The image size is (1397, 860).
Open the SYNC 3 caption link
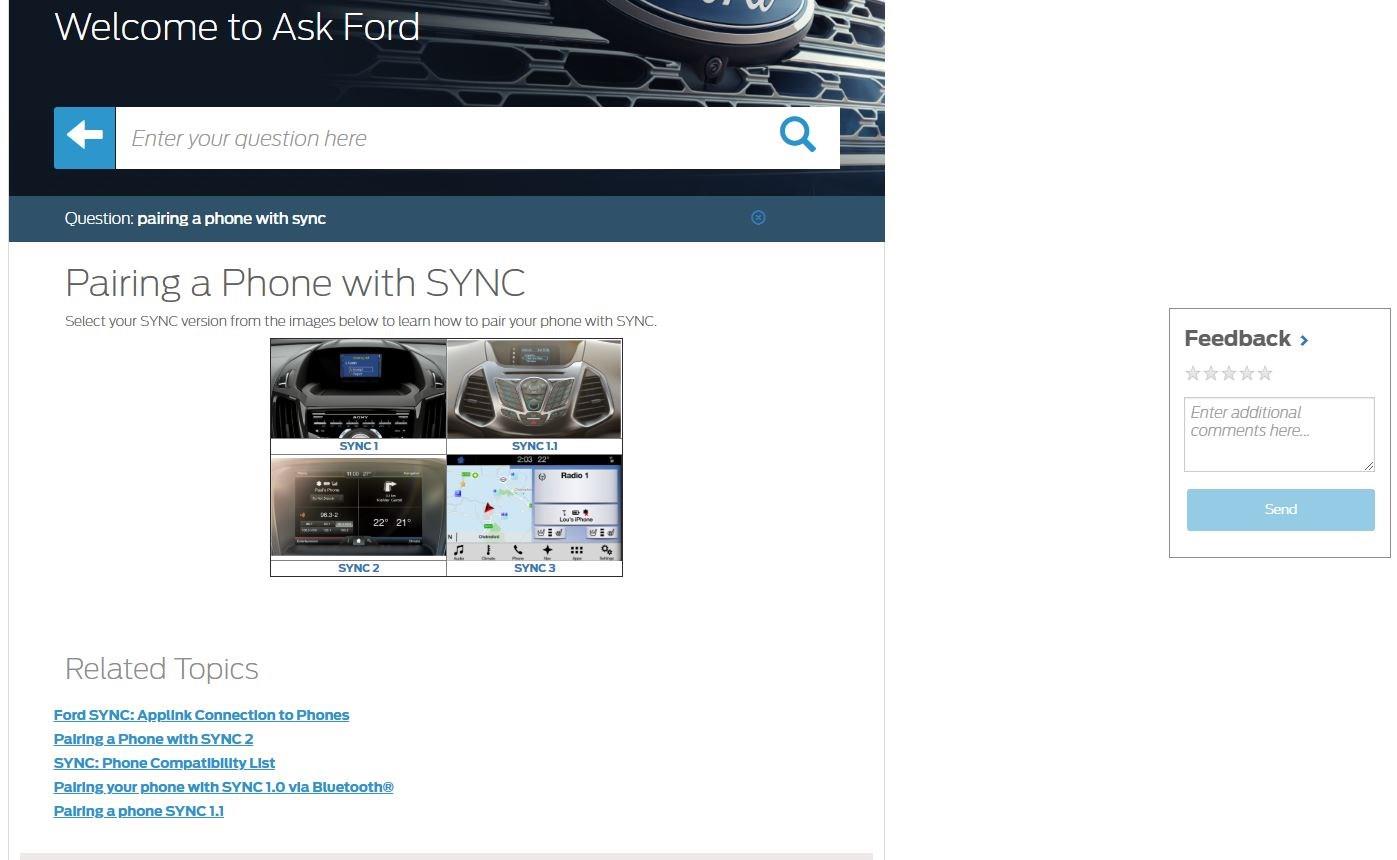(x=535, y=568)
